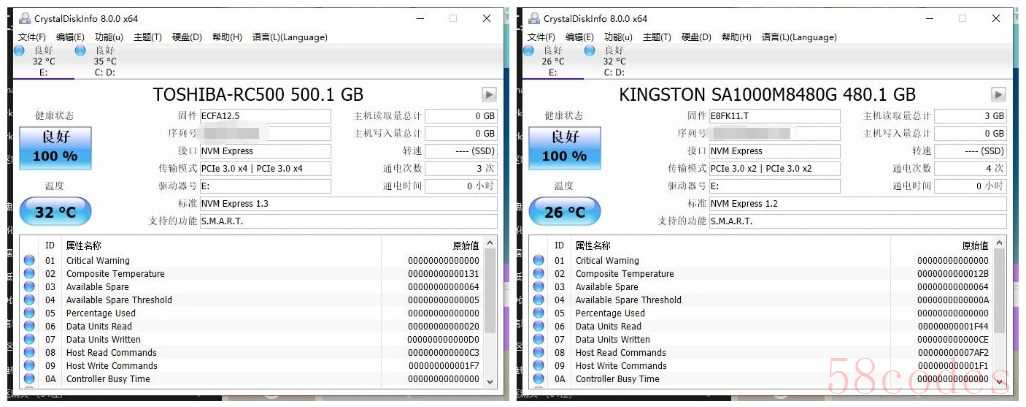
Task: Open 编辑(E) menu in right KINGSTON window
Action: click(x=580, y=37)
